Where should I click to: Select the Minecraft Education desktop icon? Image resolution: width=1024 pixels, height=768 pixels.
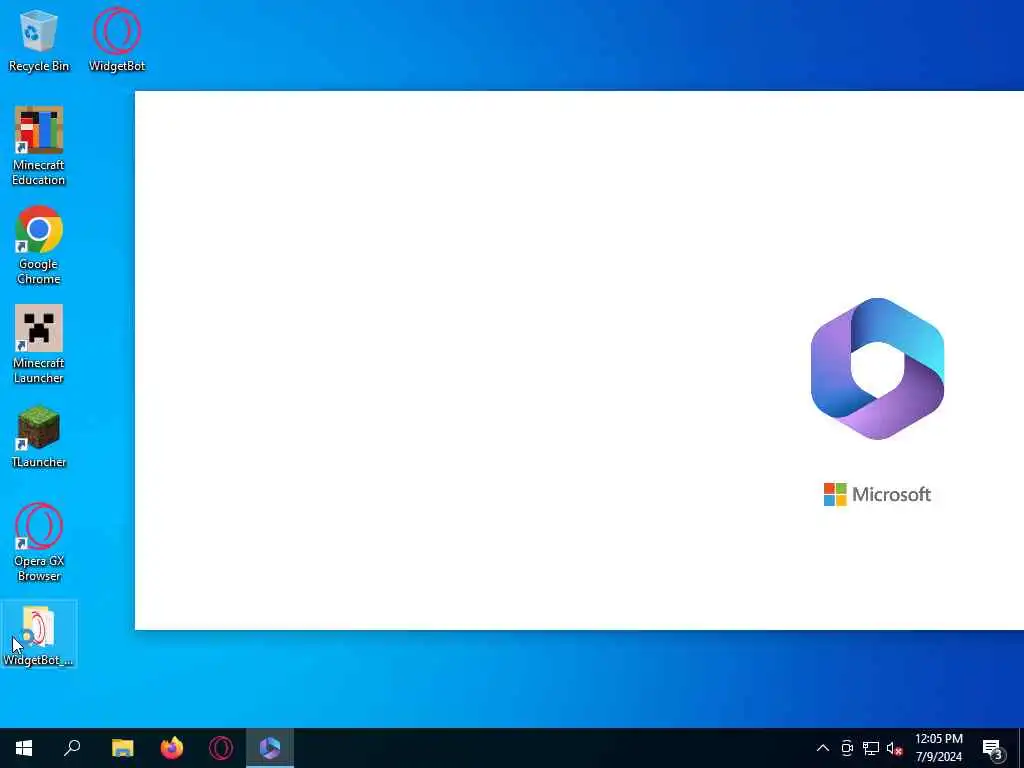tap(39, 146)
